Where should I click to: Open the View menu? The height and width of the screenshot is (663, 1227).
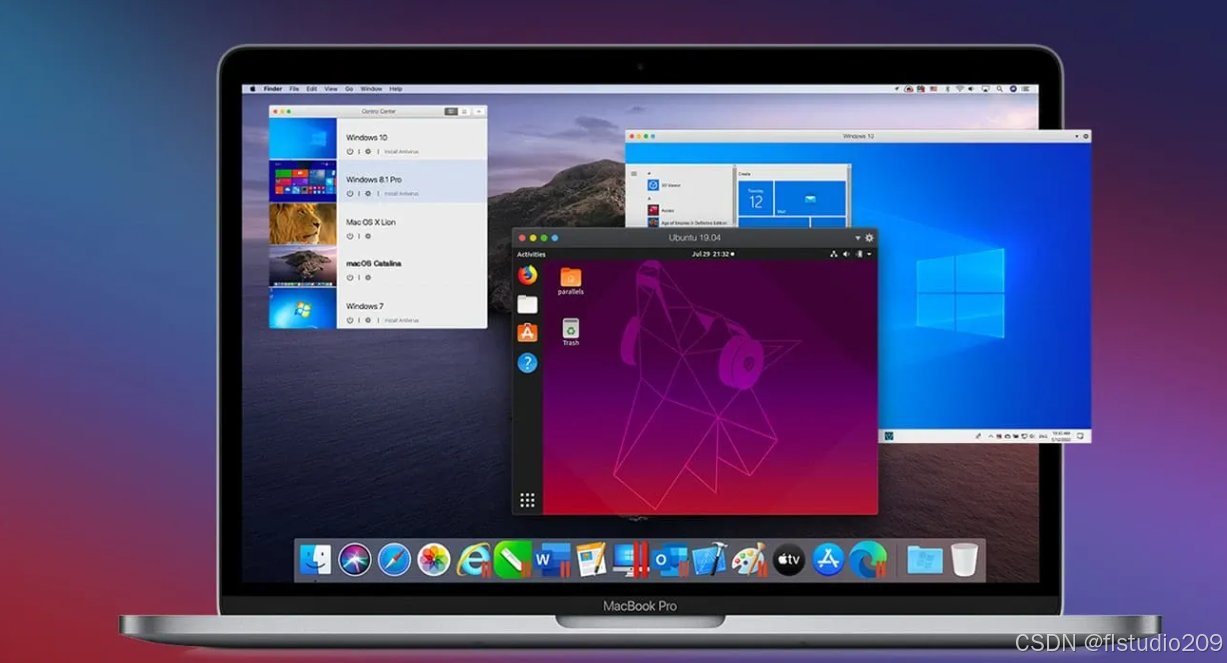pyautogui.click(x=331, y=89)
